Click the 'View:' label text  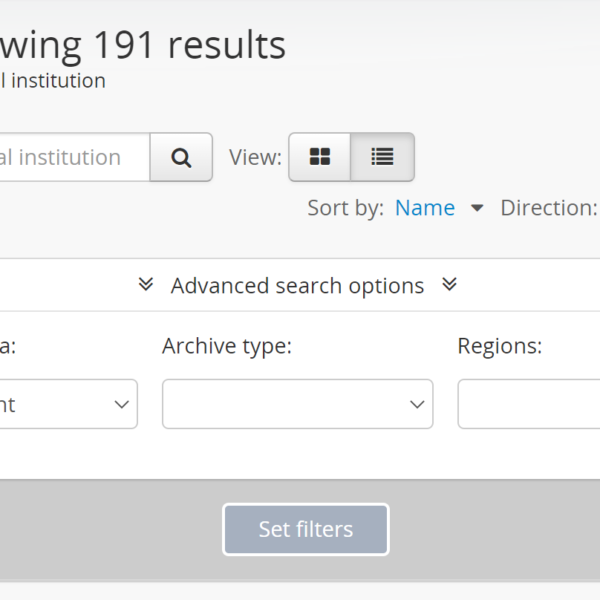tap(255, 157)
